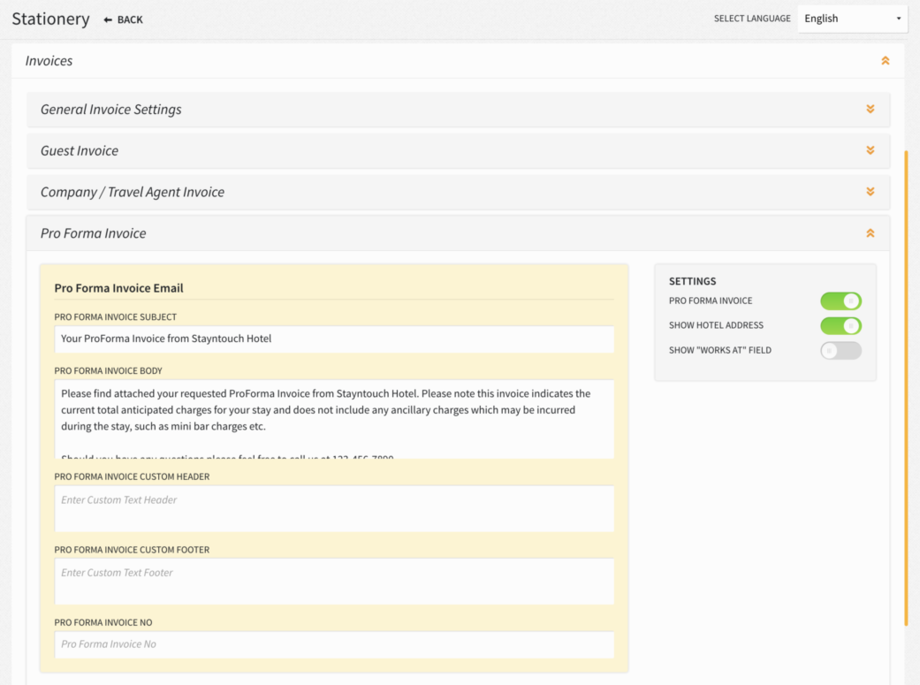Click the PRO FORMA INVOICE CUSTOM FOOTER label

[132, 550]
